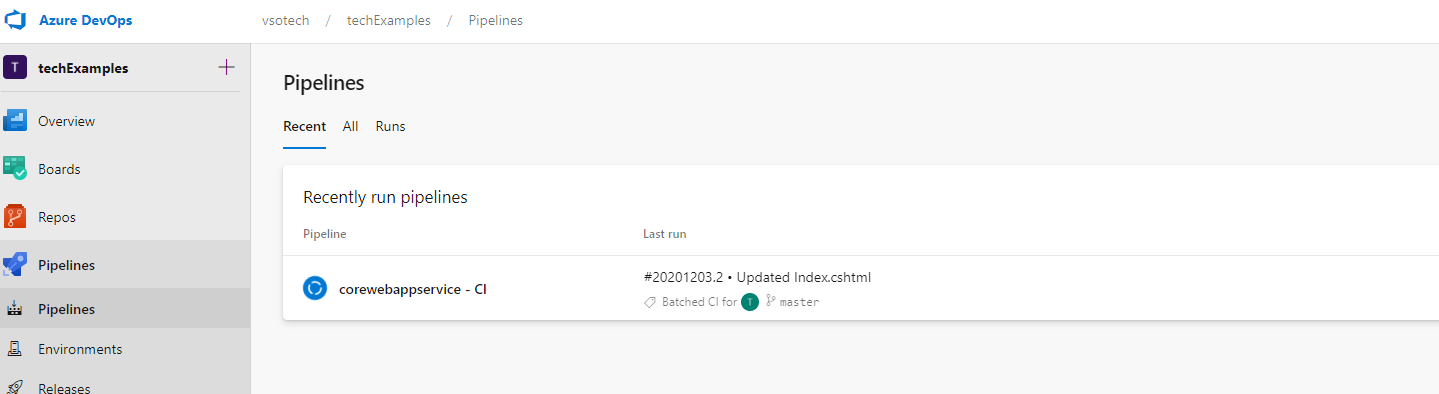Open the Boards sidebar icon
The height and width of the screenshot is (394, 1439).
15,169
